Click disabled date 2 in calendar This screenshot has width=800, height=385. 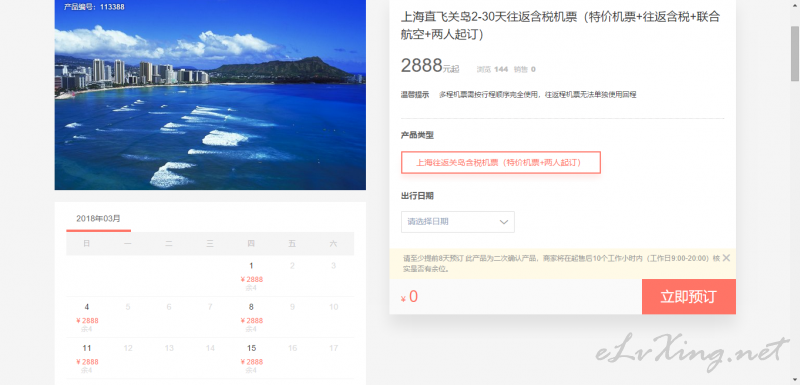292,266
